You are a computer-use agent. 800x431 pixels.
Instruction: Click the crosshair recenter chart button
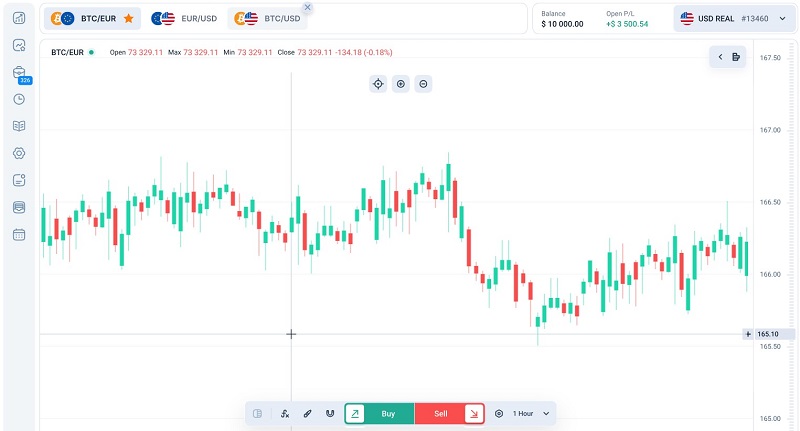[x=378, y=84]
